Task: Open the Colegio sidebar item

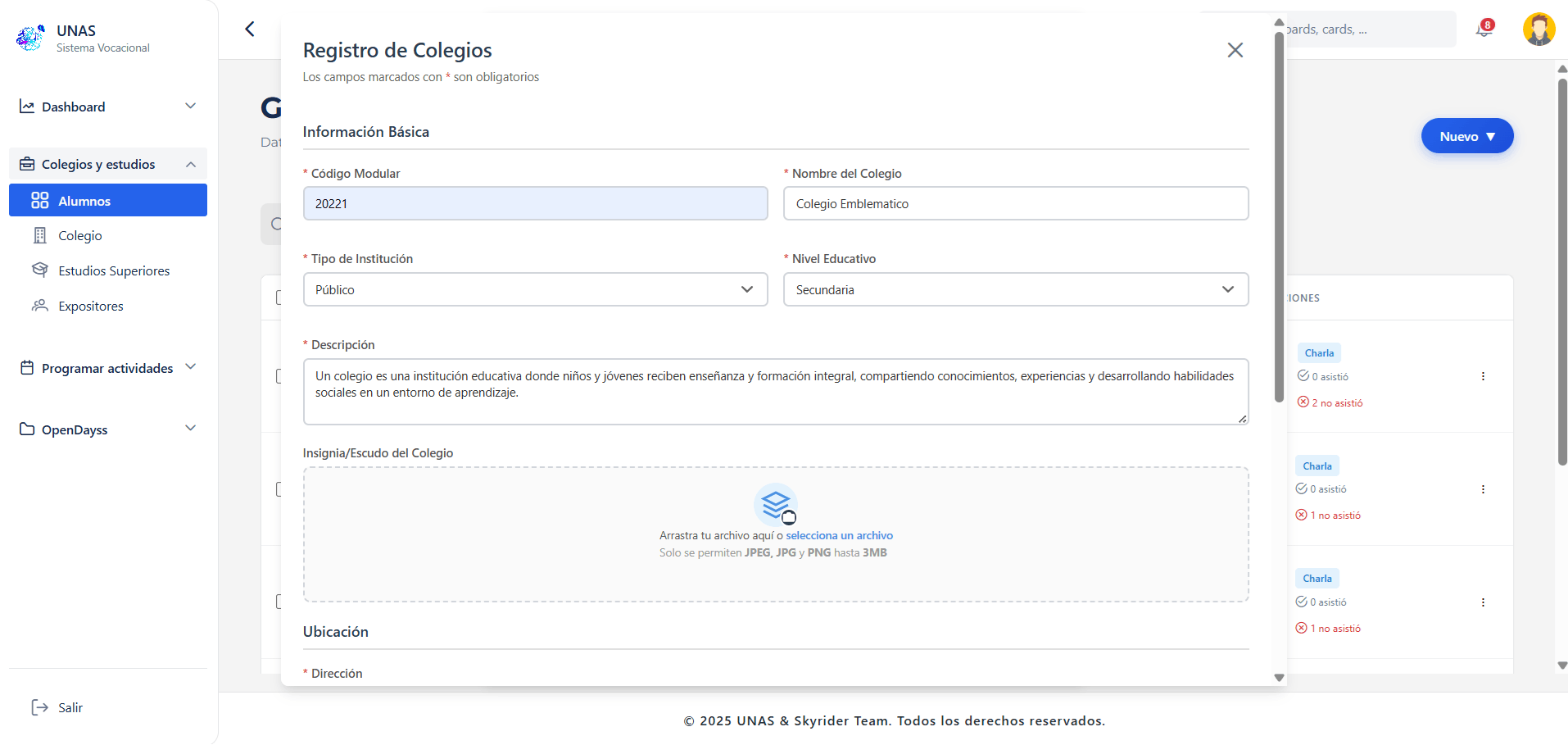Action: click(x=80, y=236)
